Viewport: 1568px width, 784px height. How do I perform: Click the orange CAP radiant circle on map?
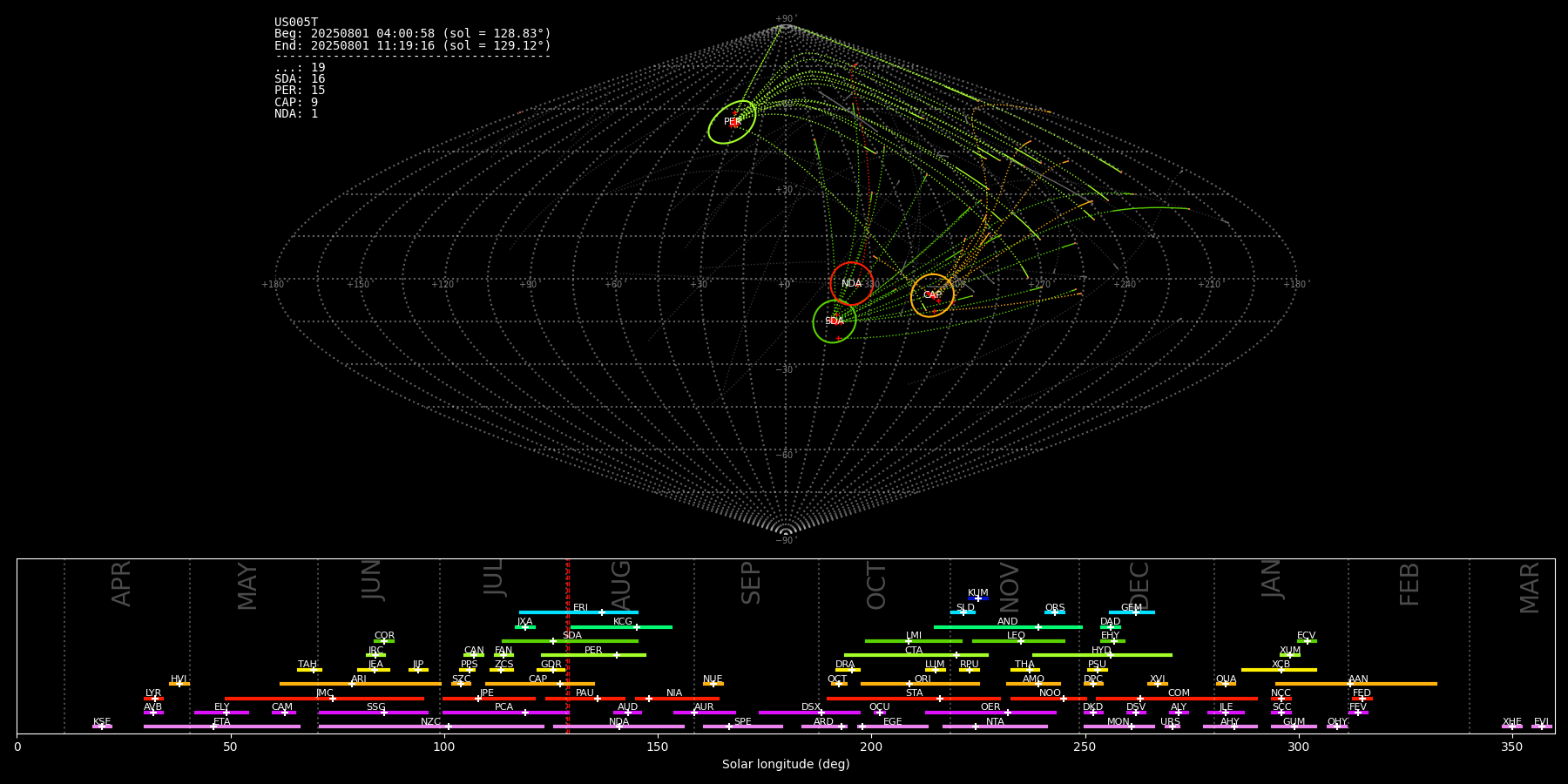point(932,295)
